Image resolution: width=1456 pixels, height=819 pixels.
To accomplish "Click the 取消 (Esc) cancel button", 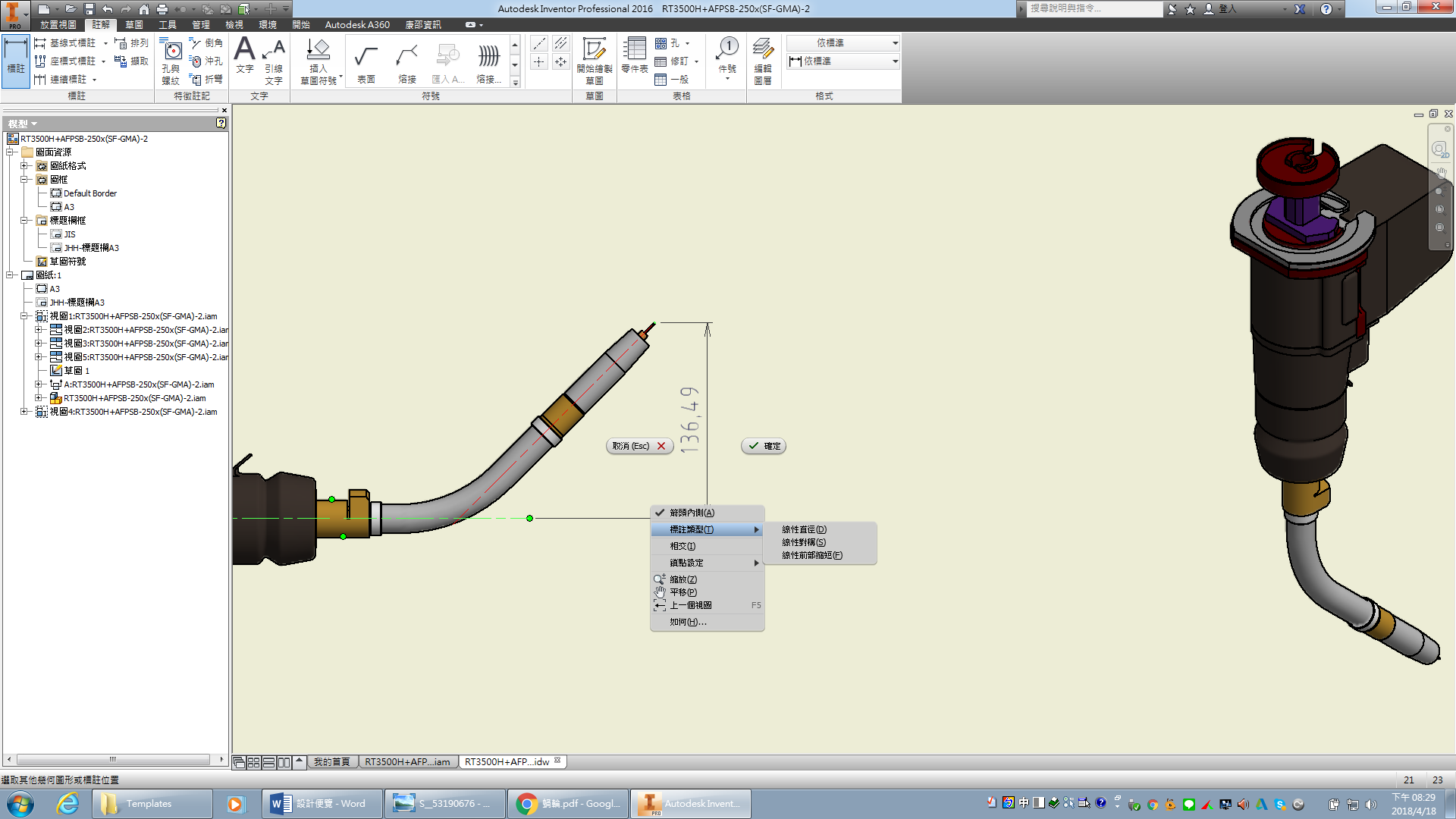I will click(x=639, y=446).
